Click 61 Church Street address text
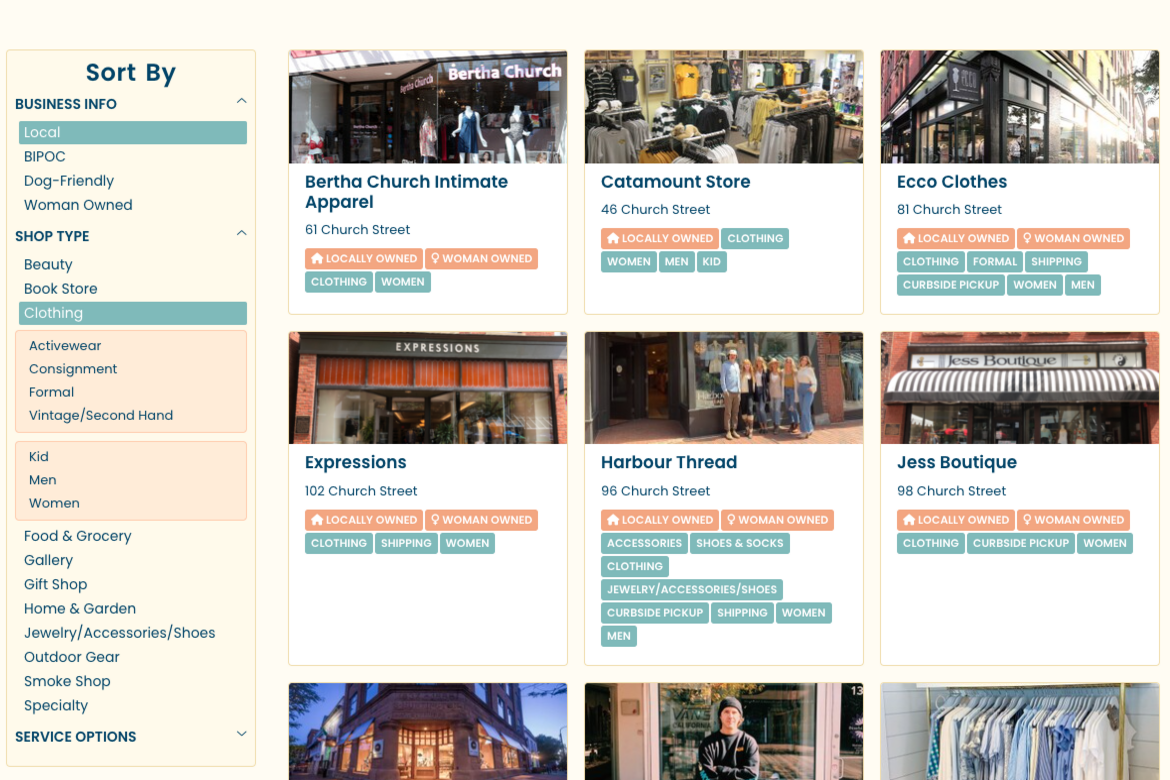 point(357,230)
